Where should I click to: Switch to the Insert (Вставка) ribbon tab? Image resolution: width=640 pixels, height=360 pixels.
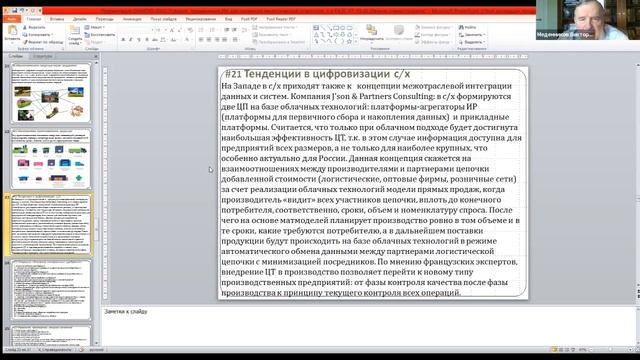point(57,19)
